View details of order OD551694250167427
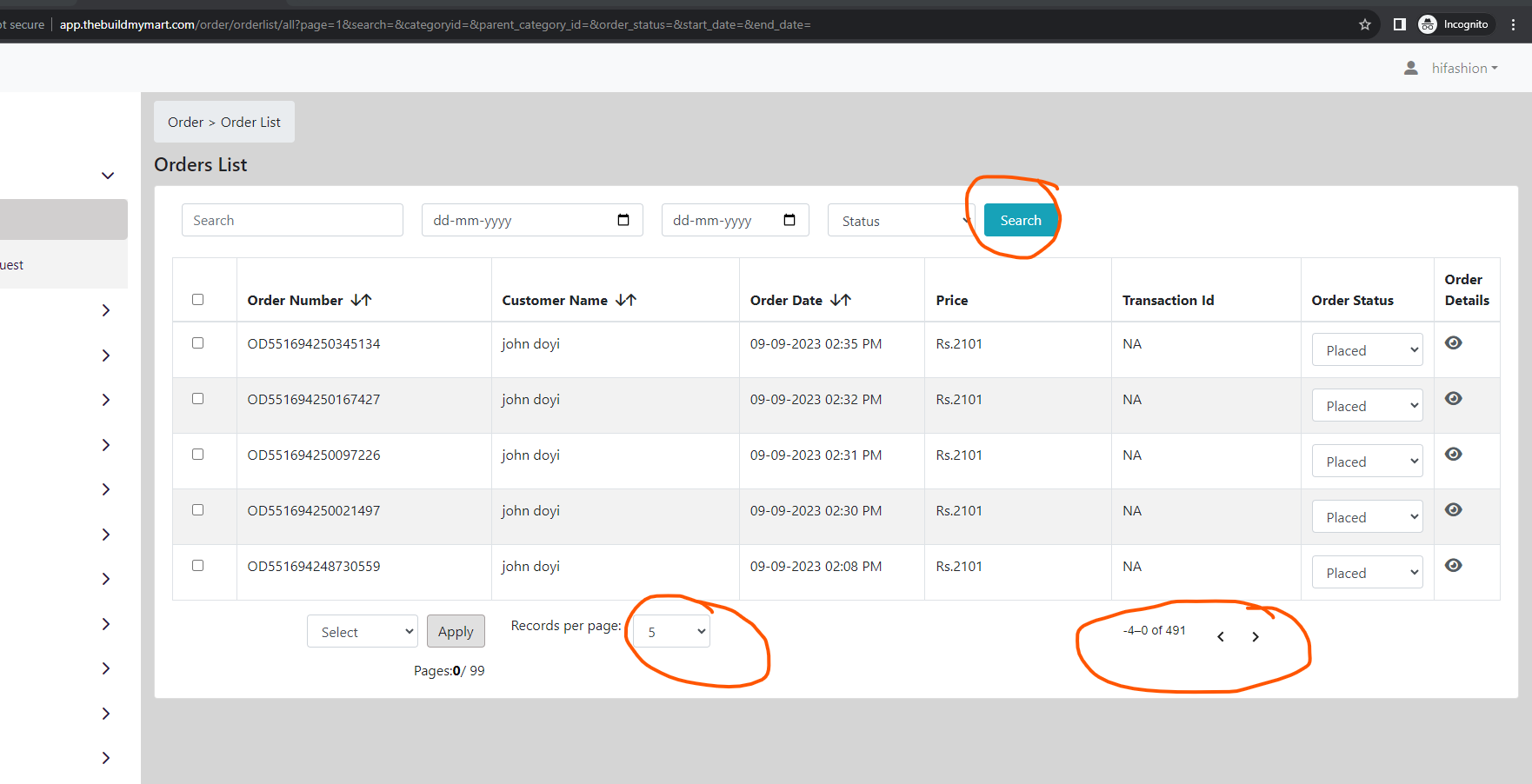The width and height of the screenshot is (1532, 784). 1453,398
